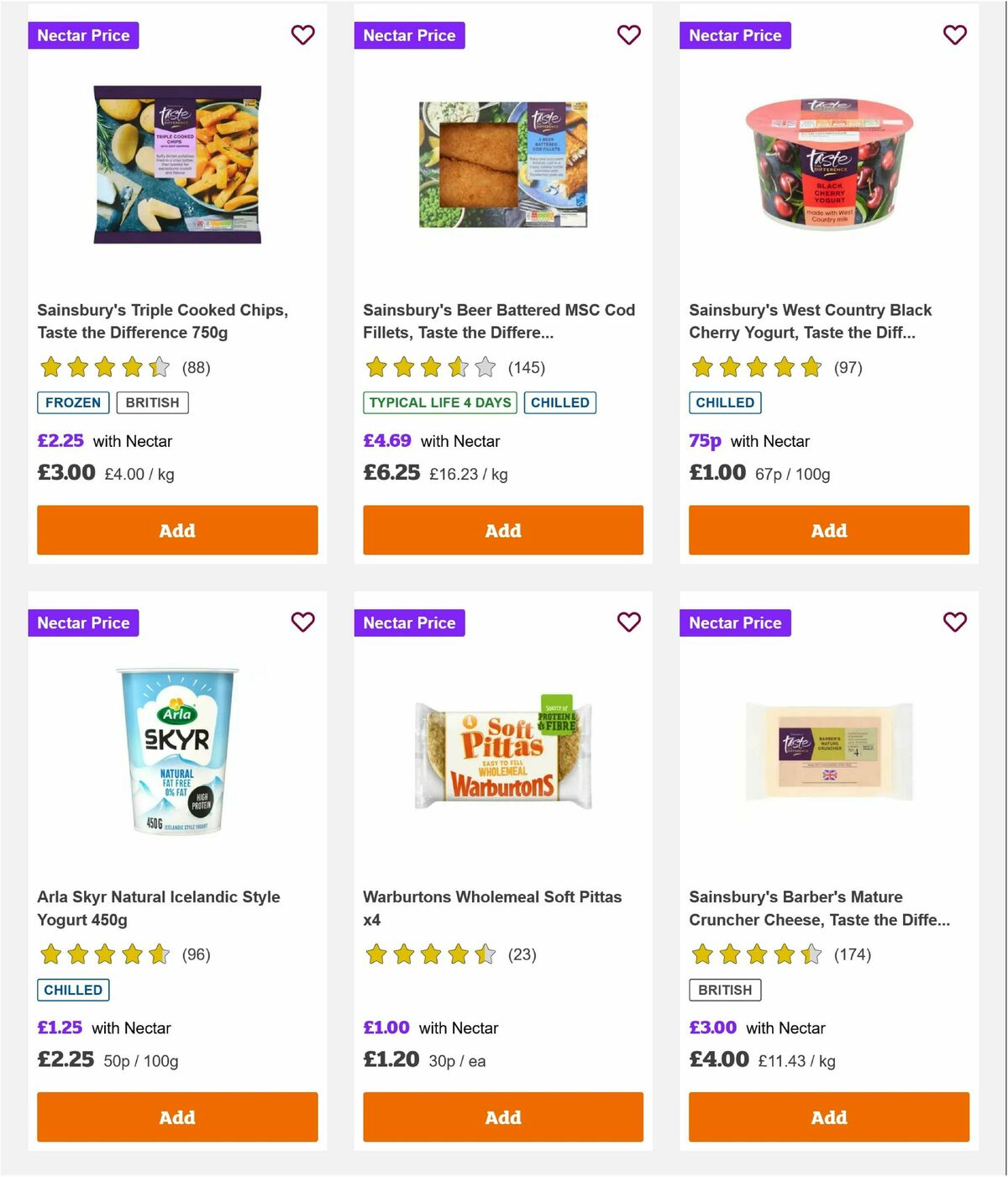
Task: Click the Nectar Price badge on Arla Skyr
Action: pyautogui.click(x=83, y=623)
